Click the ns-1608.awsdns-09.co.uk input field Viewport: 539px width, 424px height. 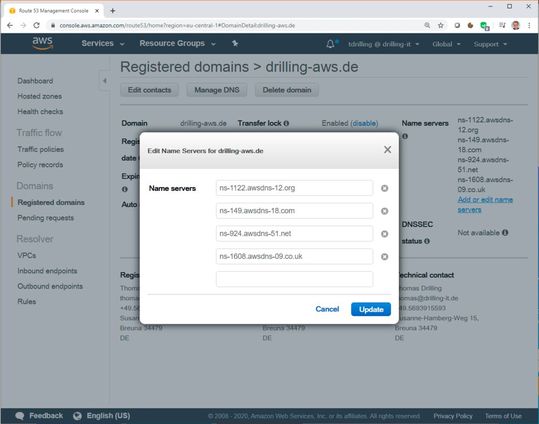point(294,256)
